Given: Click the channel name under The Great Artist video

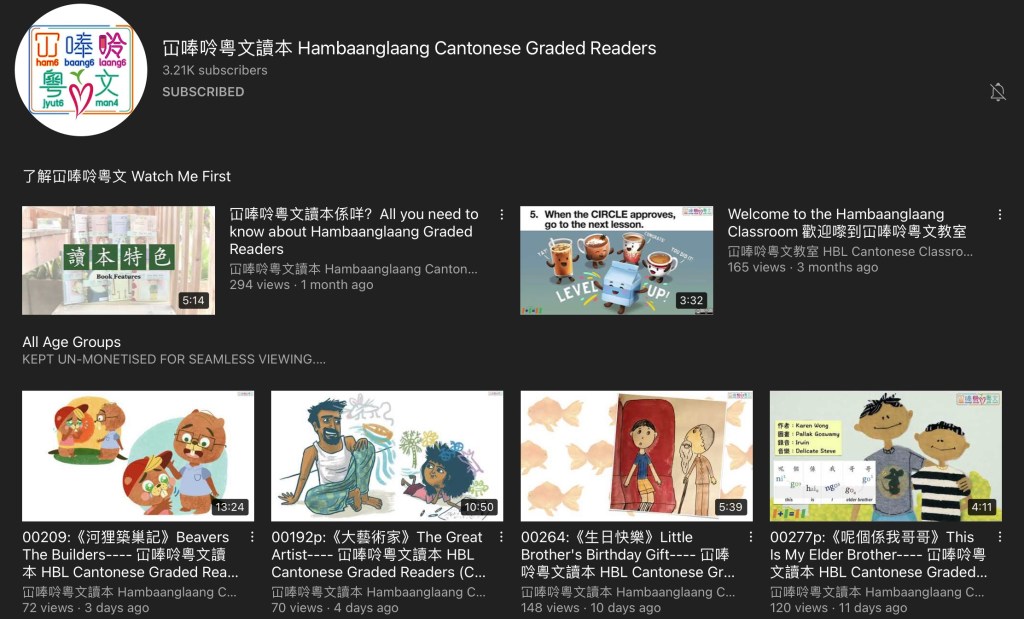Looking at the screenshot, I should (378, 592).
